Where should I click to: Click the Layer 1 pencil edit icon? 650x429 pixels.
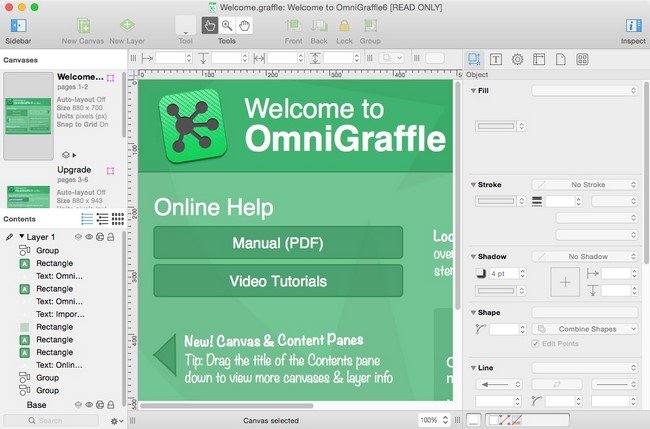(x=9, y=237)
